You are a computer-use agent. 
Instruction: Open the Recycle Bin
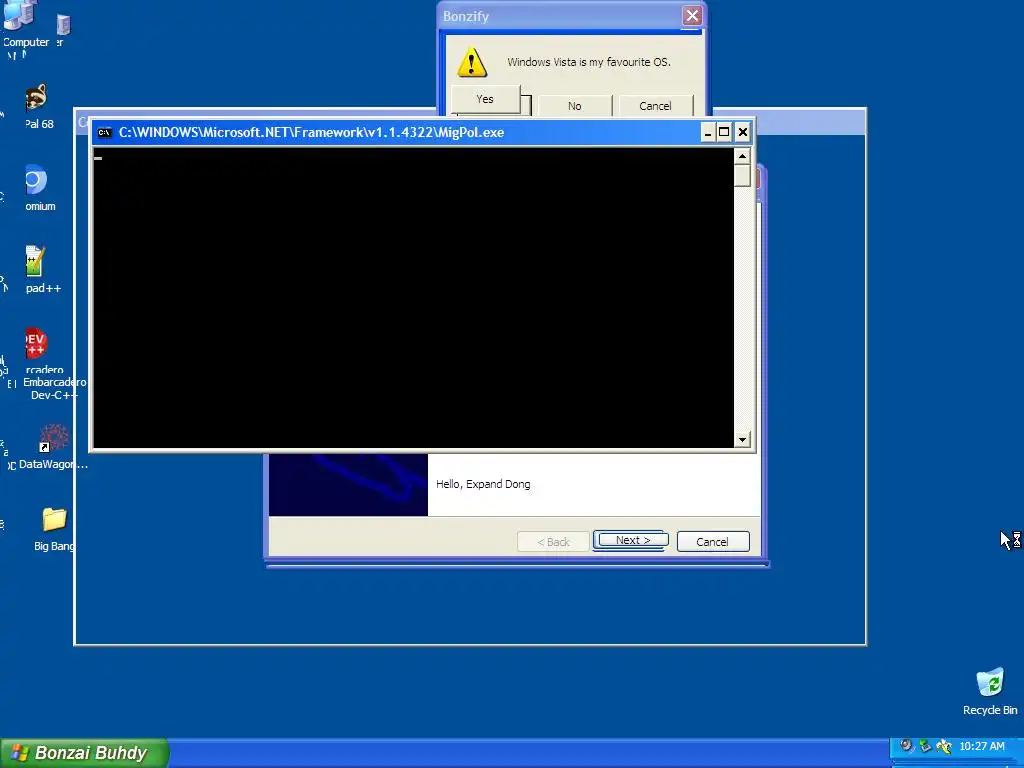click(x=990, y=691)
